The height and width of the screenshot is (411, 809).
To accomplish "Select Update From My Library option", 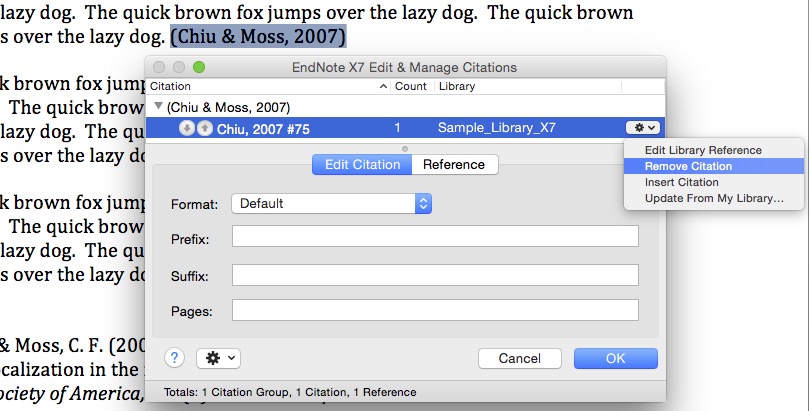I will (714, 198).
